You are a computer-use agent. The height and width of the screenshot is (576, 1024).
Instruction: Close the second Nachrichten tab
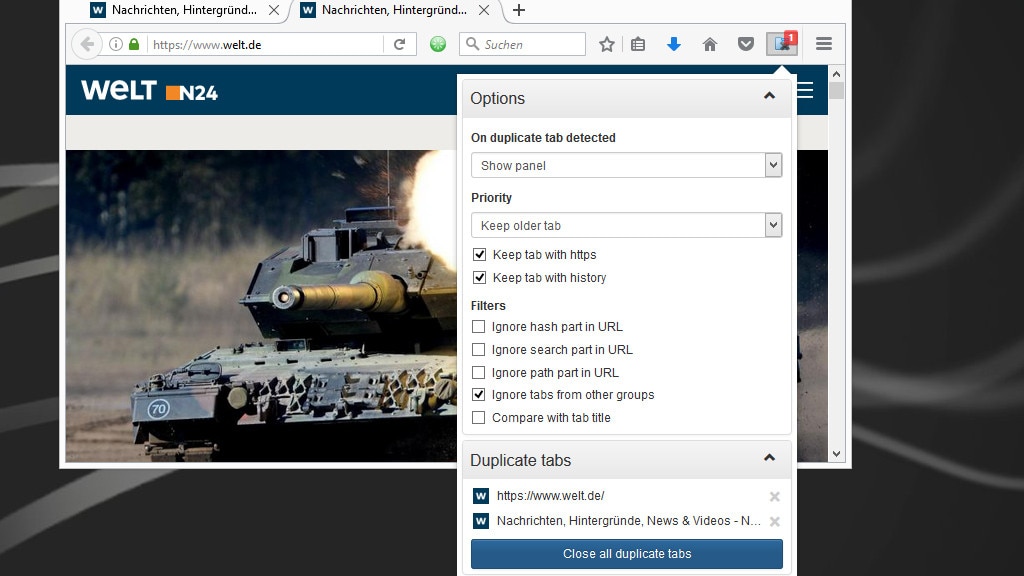tap(484, 11)
